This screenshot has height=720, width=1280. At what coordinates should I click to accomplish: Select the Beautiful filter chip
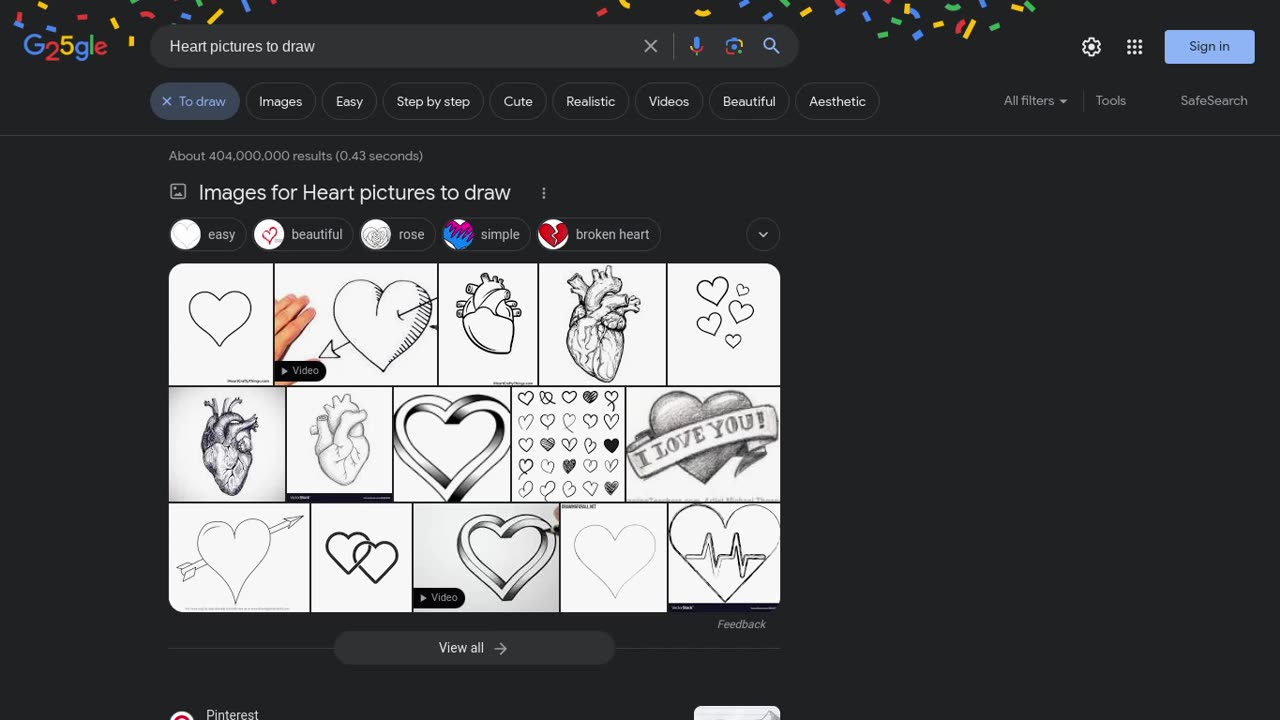coord(749,101)
